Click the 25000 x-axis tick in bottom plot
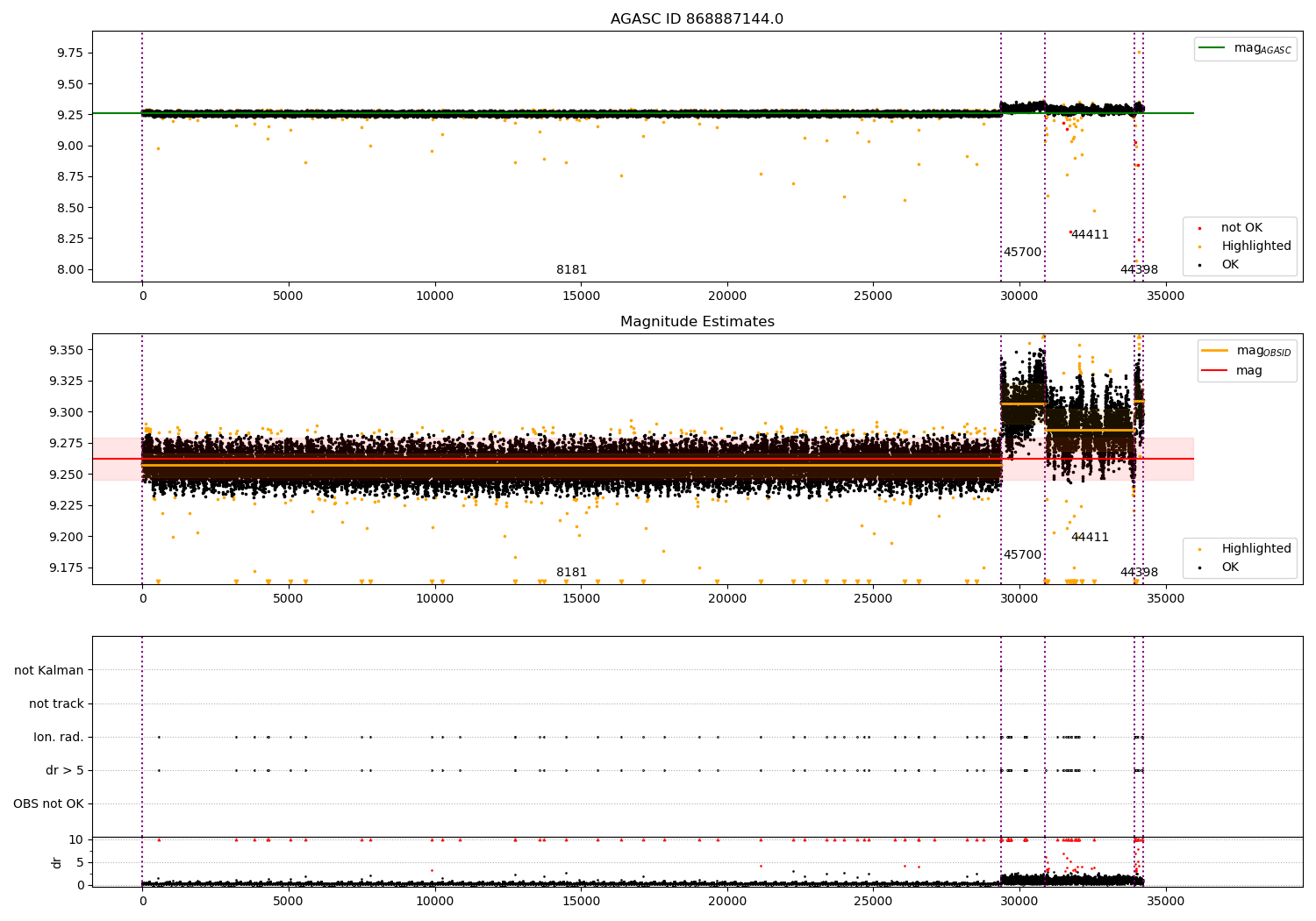1316x921 pixels. click(874, 901)
